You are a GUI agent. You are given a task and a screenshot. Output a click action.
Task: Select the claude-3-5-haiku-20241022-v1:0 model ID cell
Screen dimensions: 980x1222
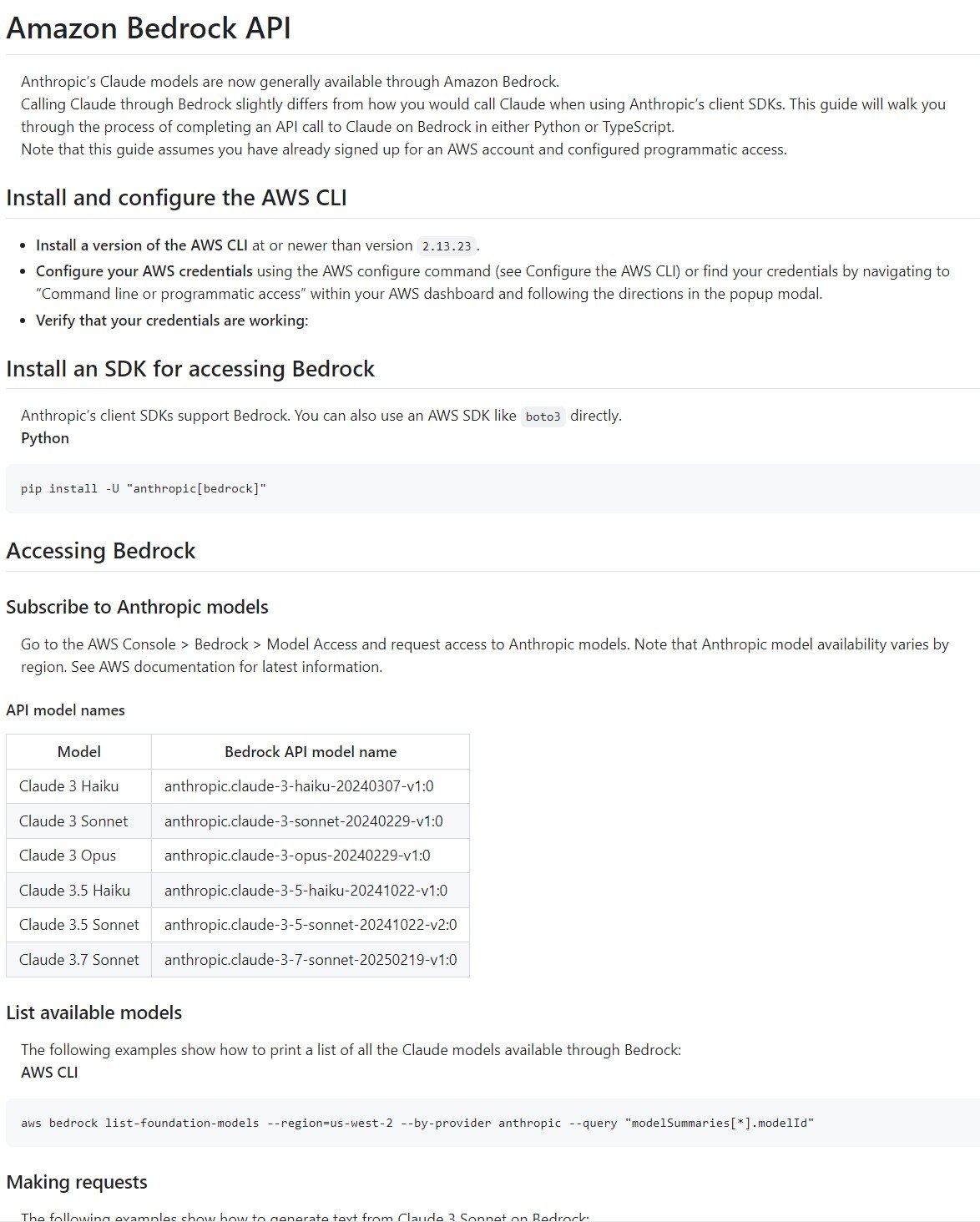click(306, 891)
